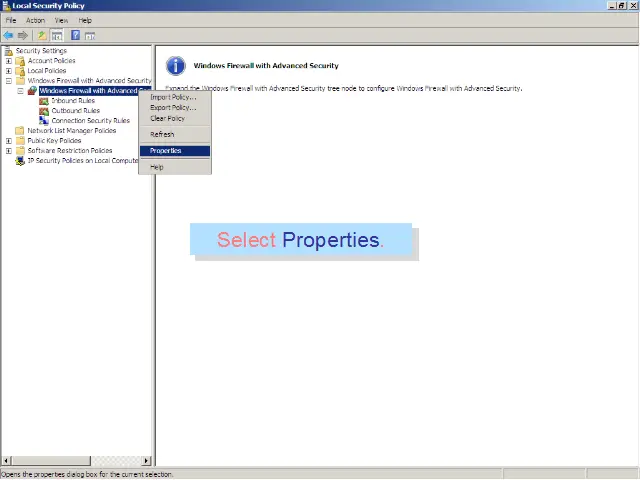Click the tree pane scroll-left arrow

pyautogui.click(x=7, y=461)
